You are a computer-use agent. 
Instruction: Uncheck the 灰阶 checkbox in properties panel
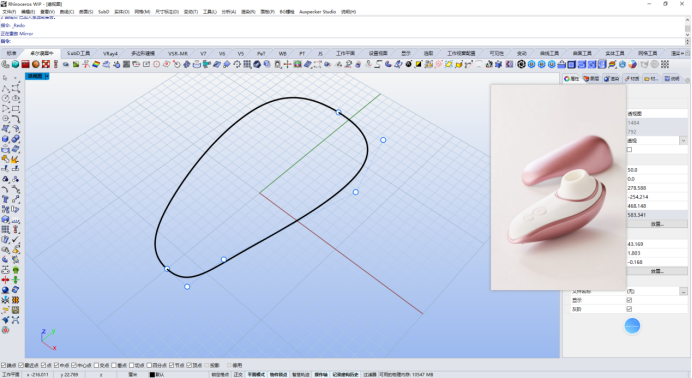pyautogui.click(x=629, y=309)
